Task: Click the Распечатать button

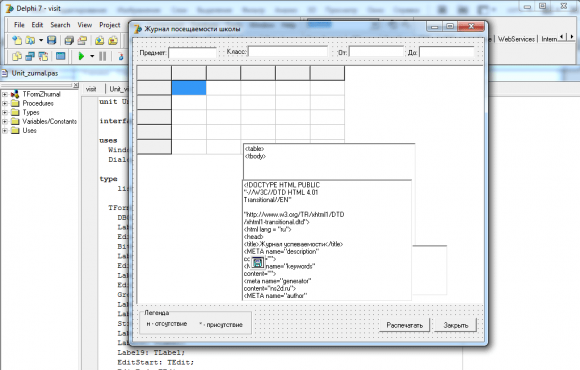Action: pyautogui.click(x=405, y=325)
